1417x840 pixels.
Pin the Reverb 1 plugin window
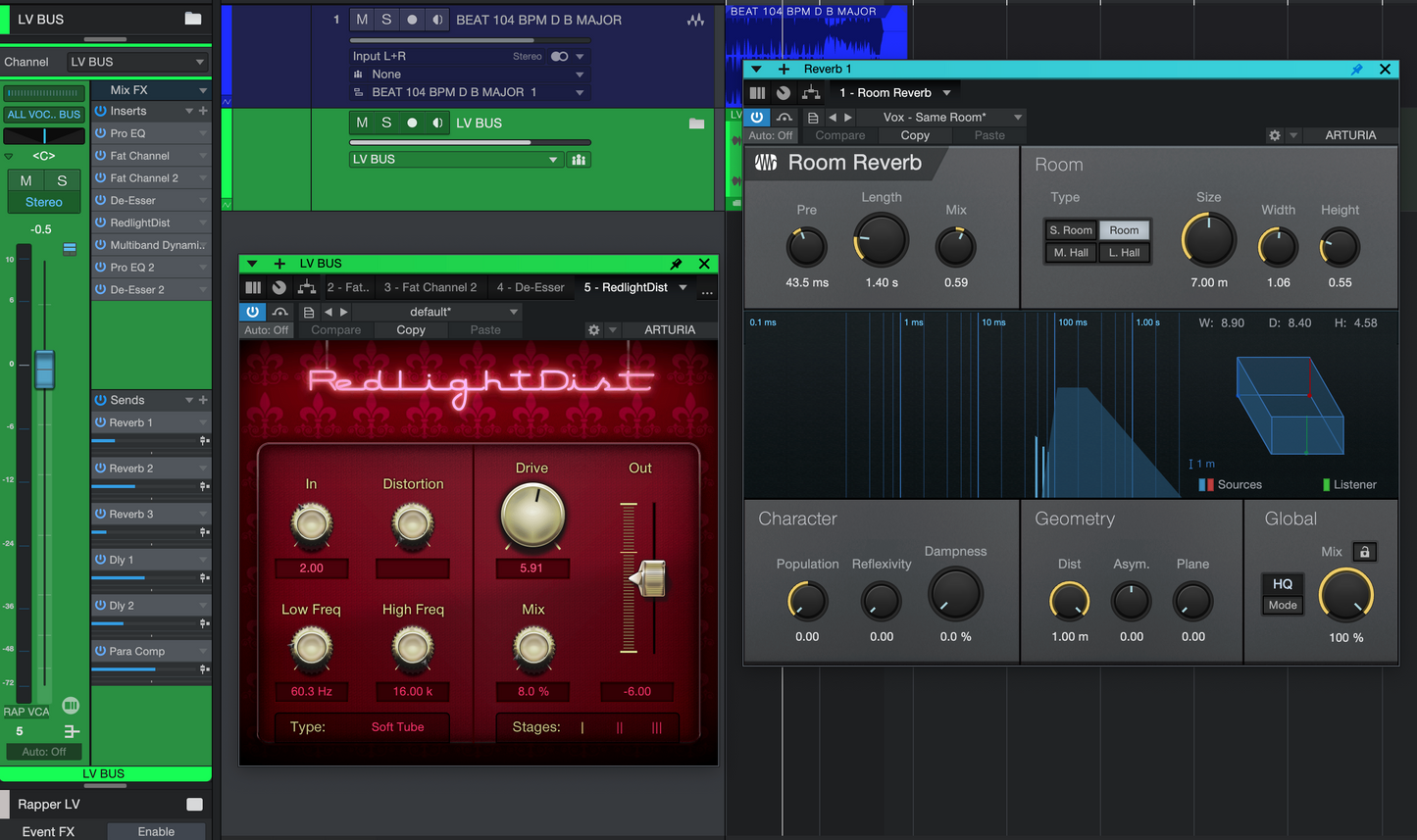click(1357, 70)
